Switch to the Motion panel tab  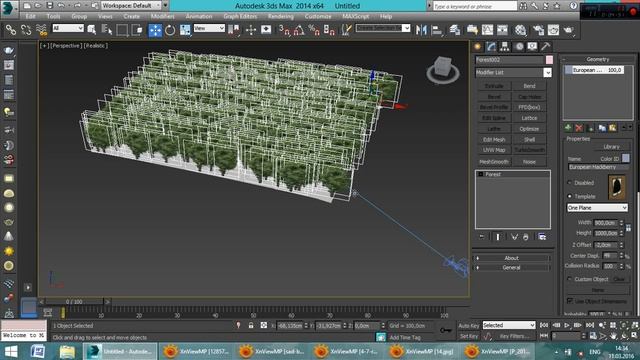tap(519, 47)
